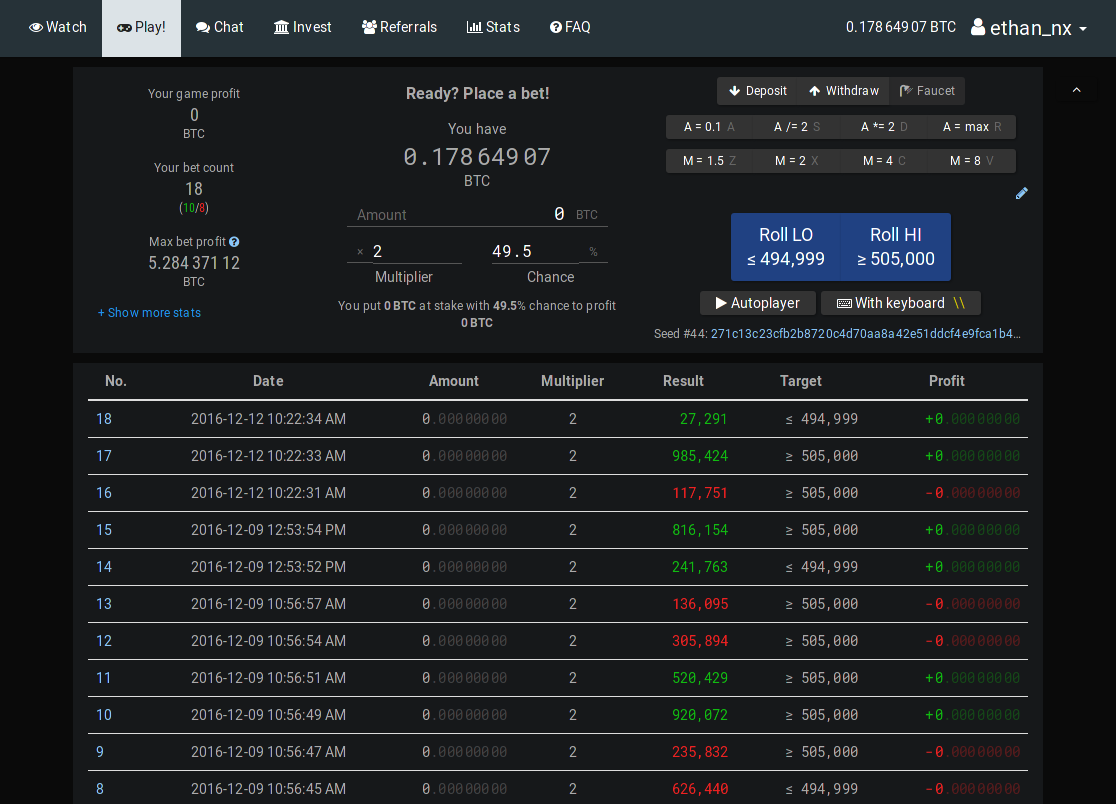Click the result 241,763 cell

[700, 567]
